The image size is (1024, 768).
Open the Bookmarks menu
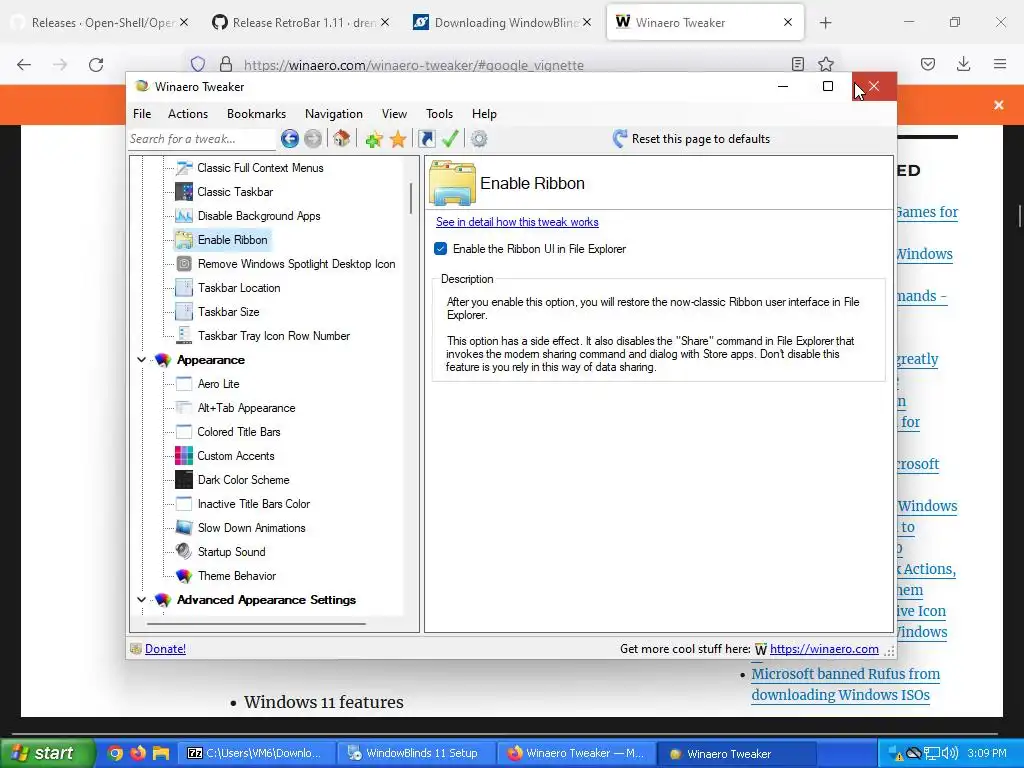coord(257,114)
